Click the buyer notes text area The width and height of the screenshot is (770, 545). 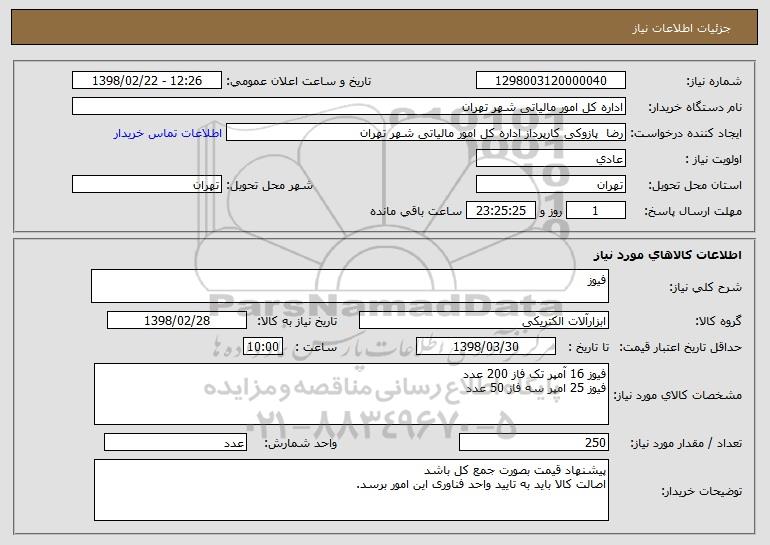(x=351, y=490)
